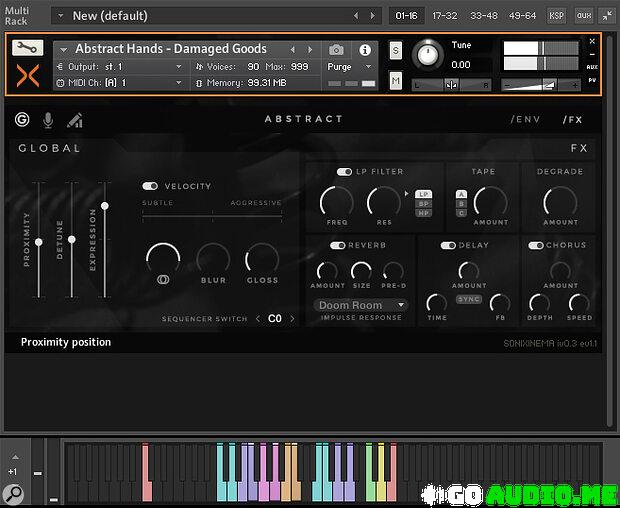Image resolution: width=620 pixels, height=508 pixels.
Task: Click the Proximity slider handle
Action: [39, 242]
